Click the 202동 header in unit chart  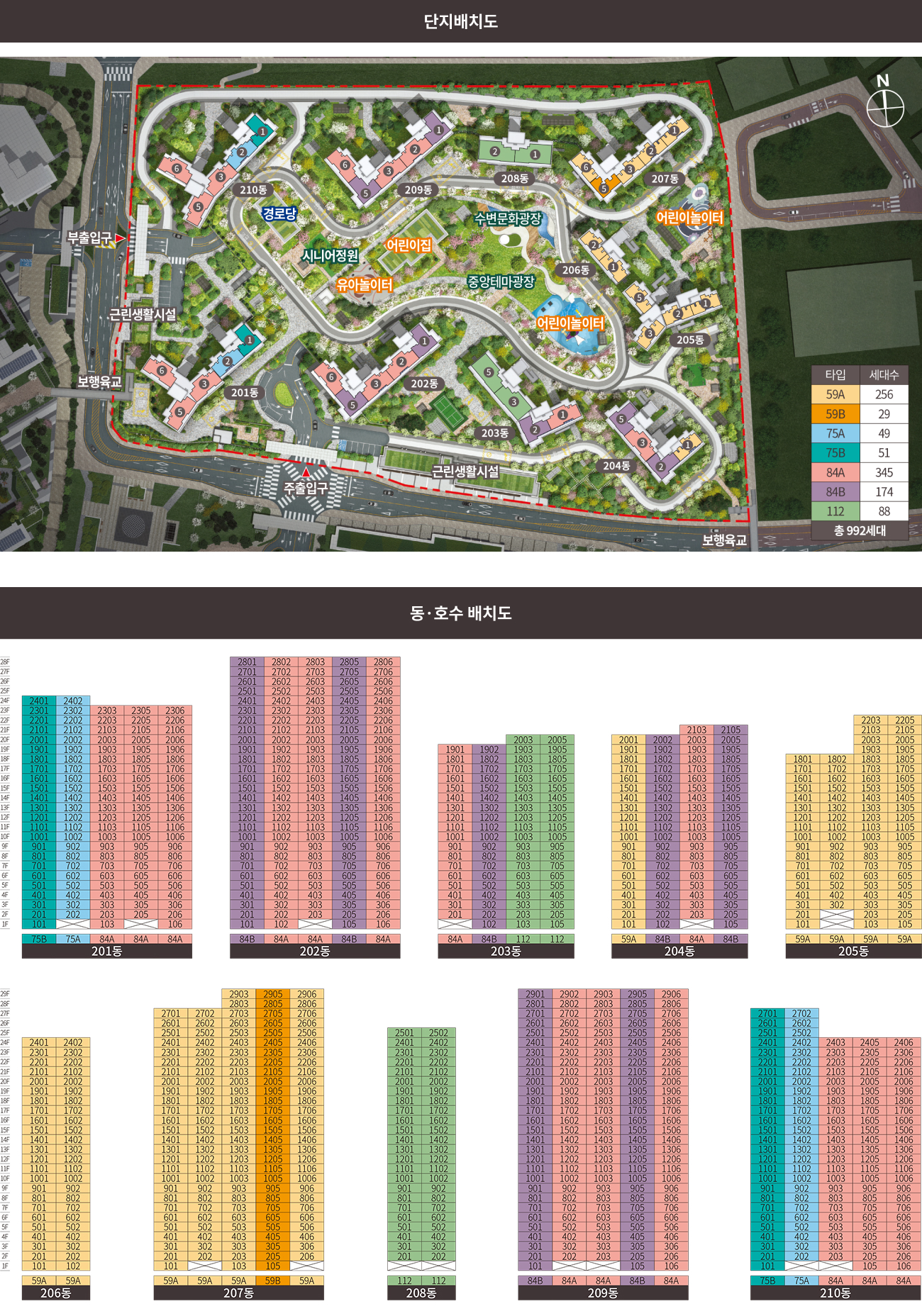click(315, 952)
